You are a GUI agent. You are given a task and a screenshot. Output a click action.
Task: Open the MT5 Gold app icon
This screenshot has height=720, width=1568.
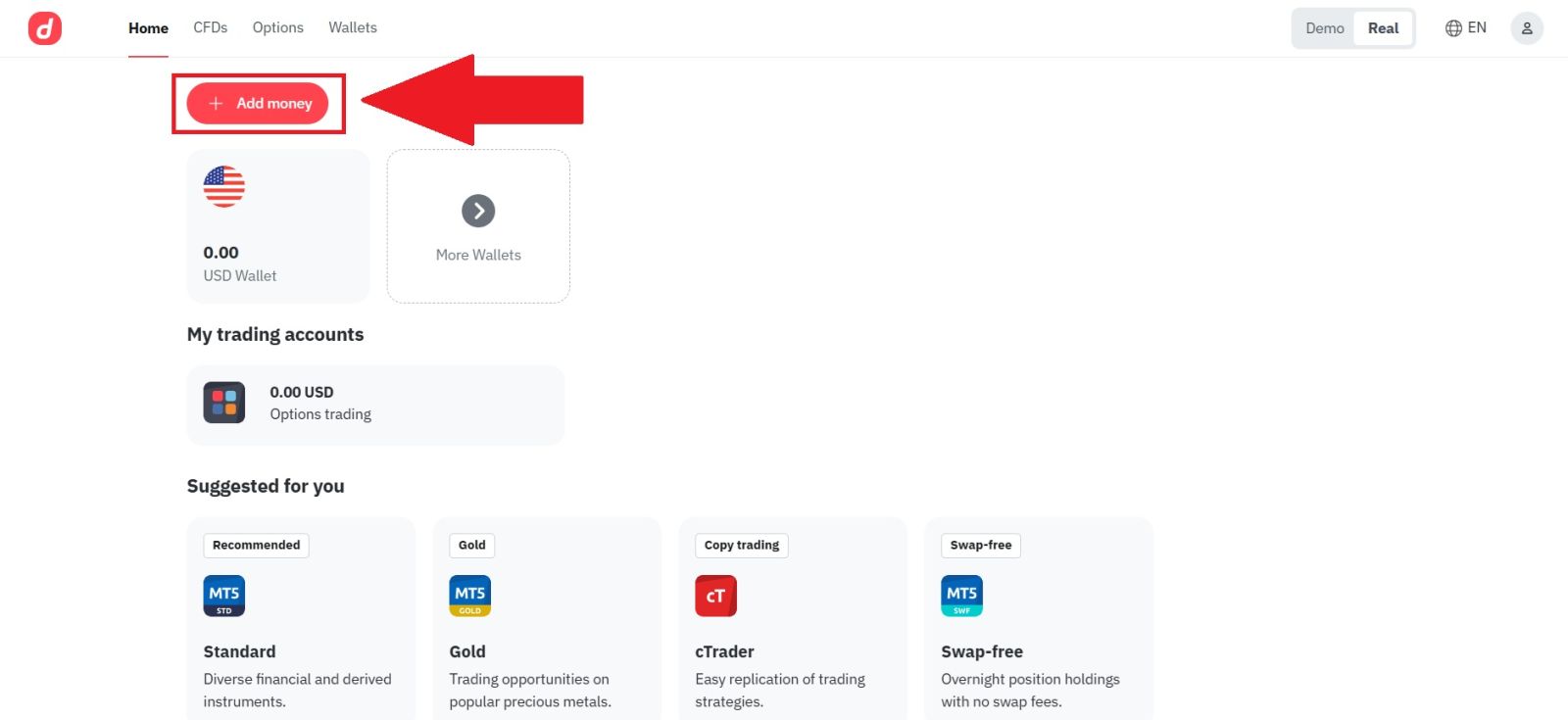(469, 594)
